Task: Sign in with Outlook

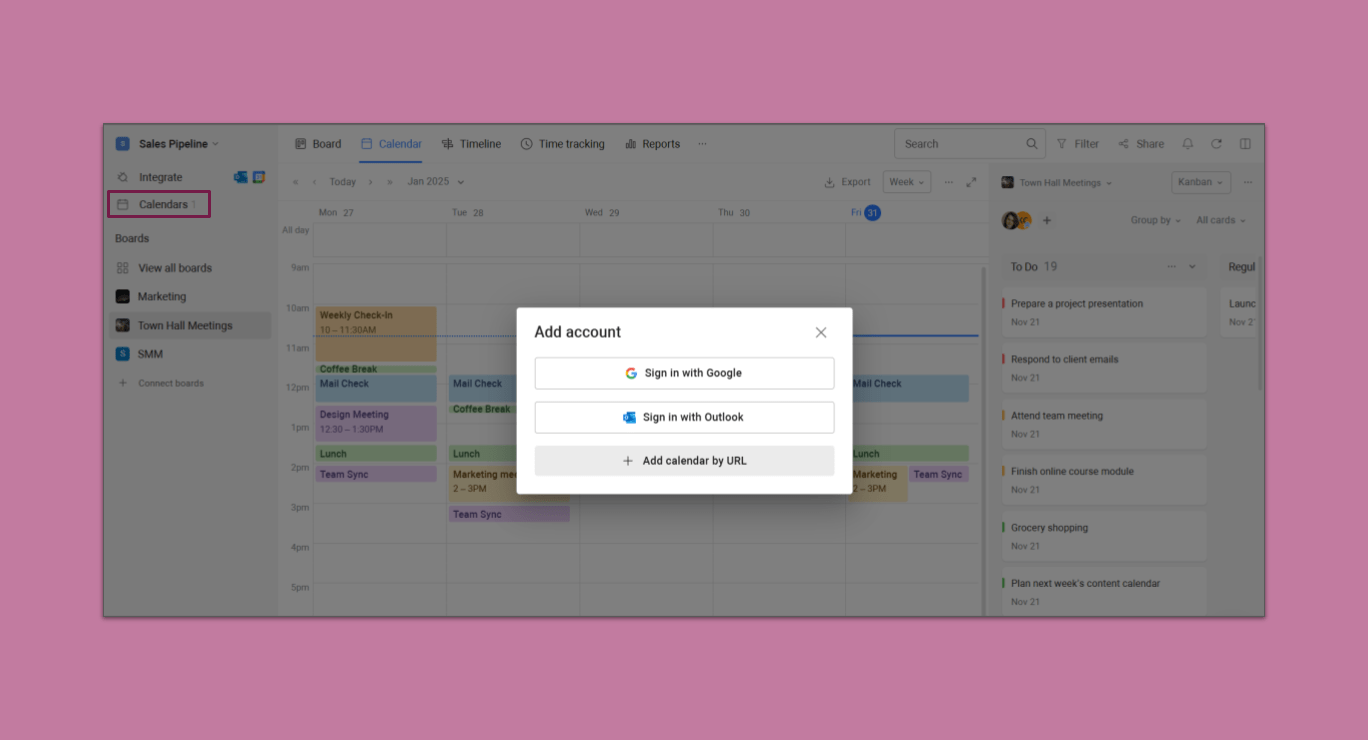Action: click(684, 417)
